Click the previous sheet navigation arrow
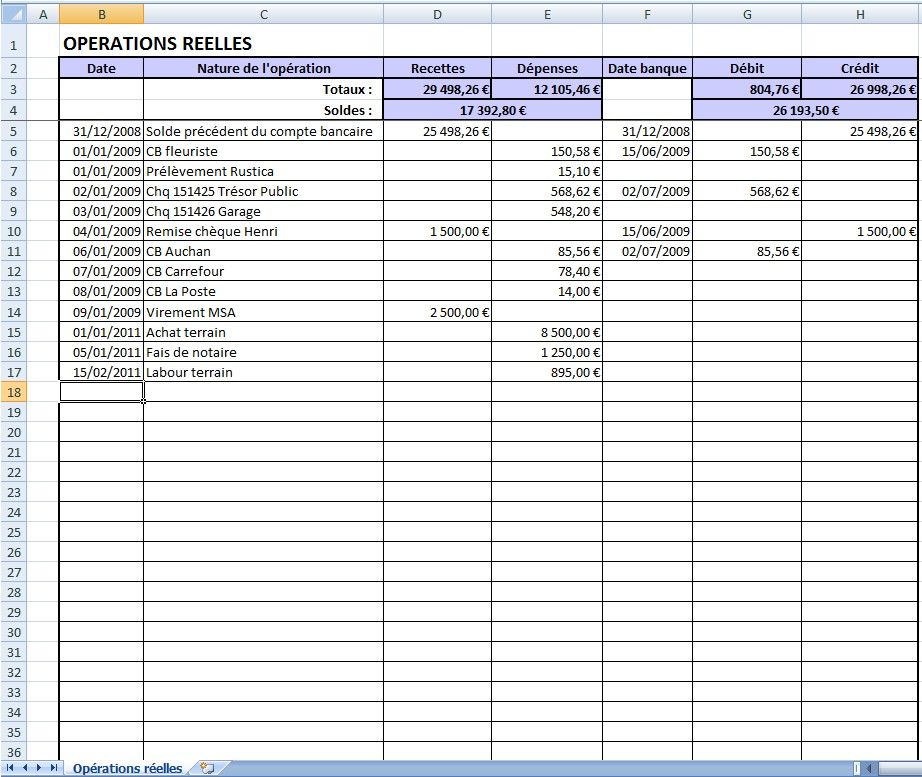The height and width of the screenshot is (777, 922). (x=25, y=768)
